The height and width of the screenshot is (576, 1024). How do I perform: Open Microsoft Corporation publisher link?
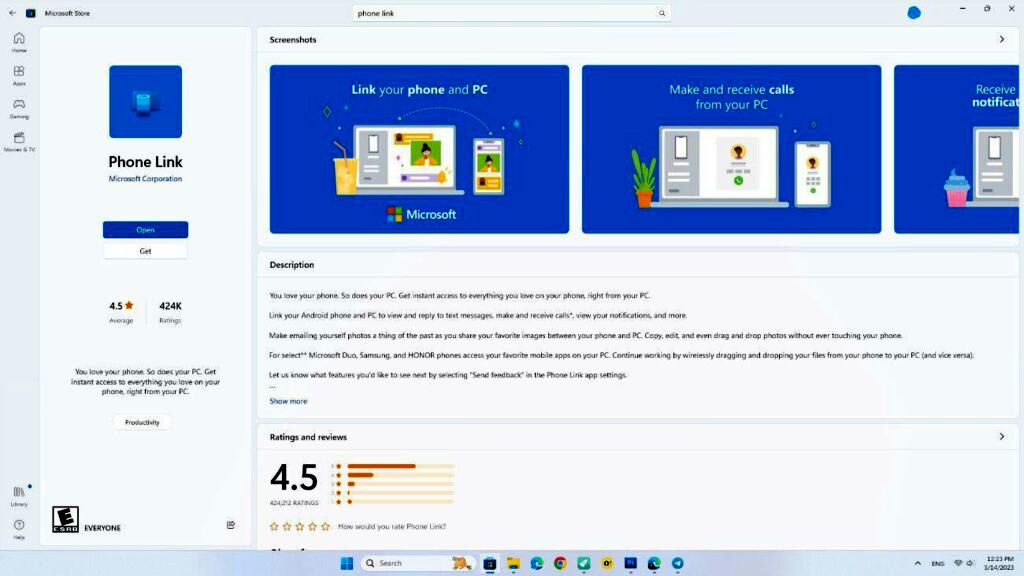coord(145,179)
